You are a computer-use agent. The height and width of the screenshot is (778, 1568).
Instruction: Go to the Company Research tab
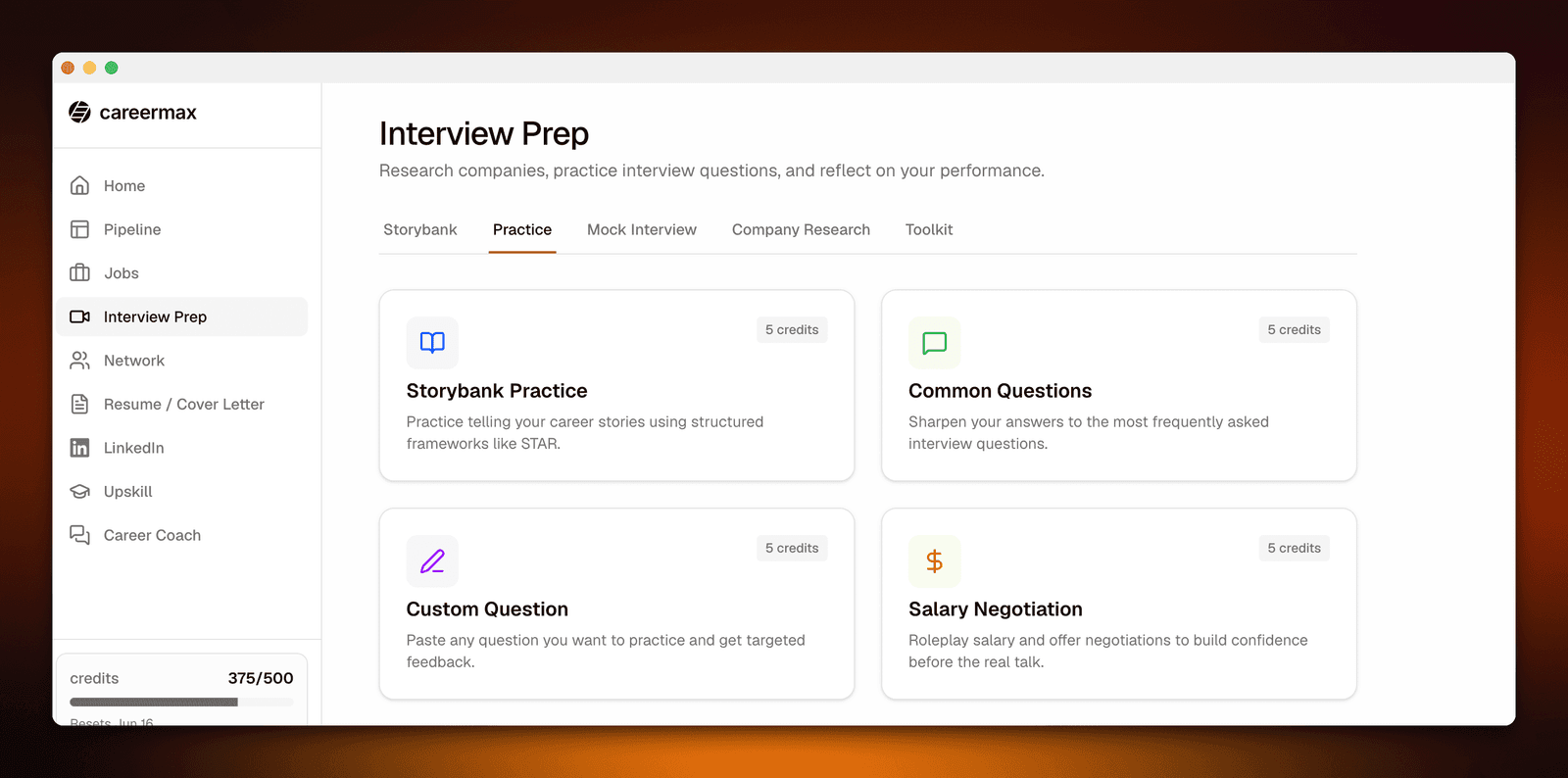pyautogui.click(x=801, y=229)
